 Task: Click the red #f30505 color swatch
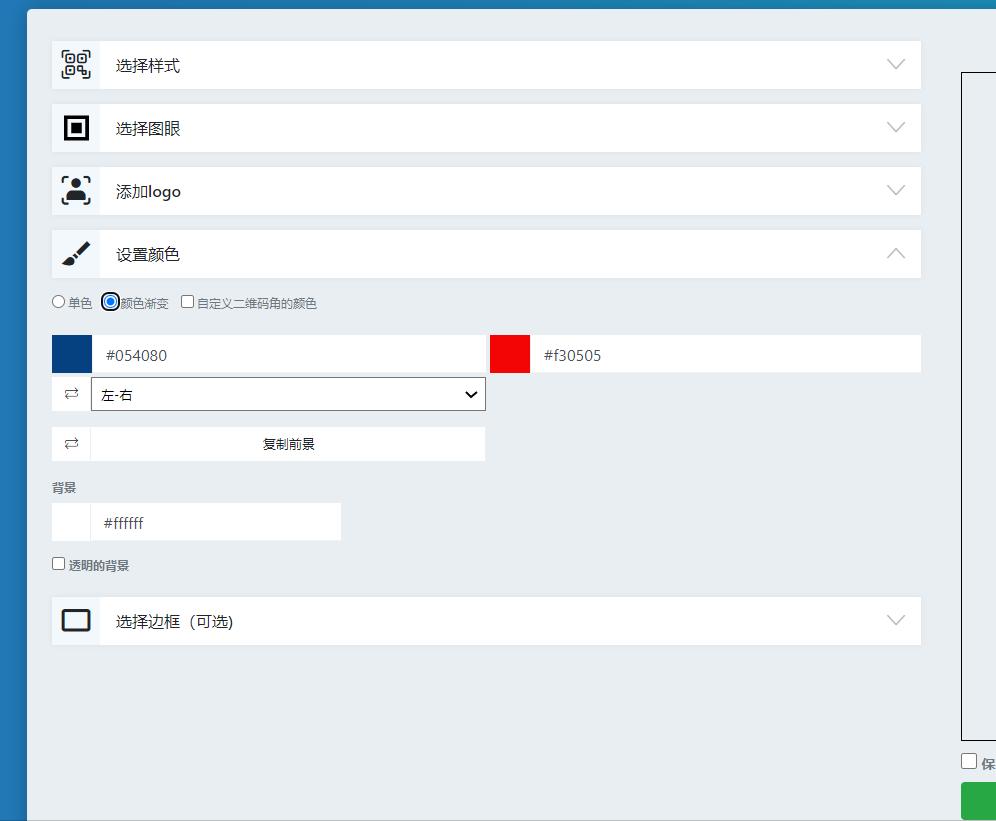click(510, 353)
